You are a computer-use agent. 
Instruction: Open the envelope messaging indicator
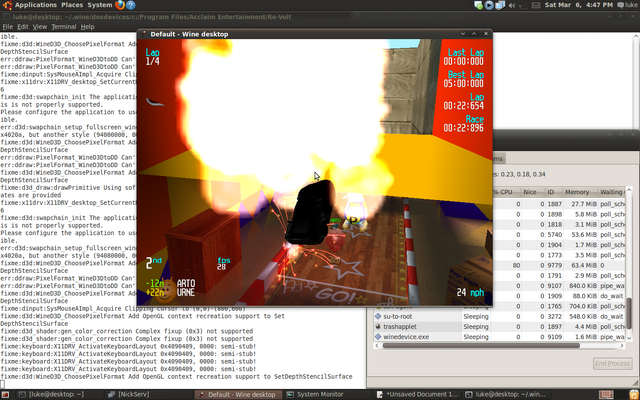536,5
